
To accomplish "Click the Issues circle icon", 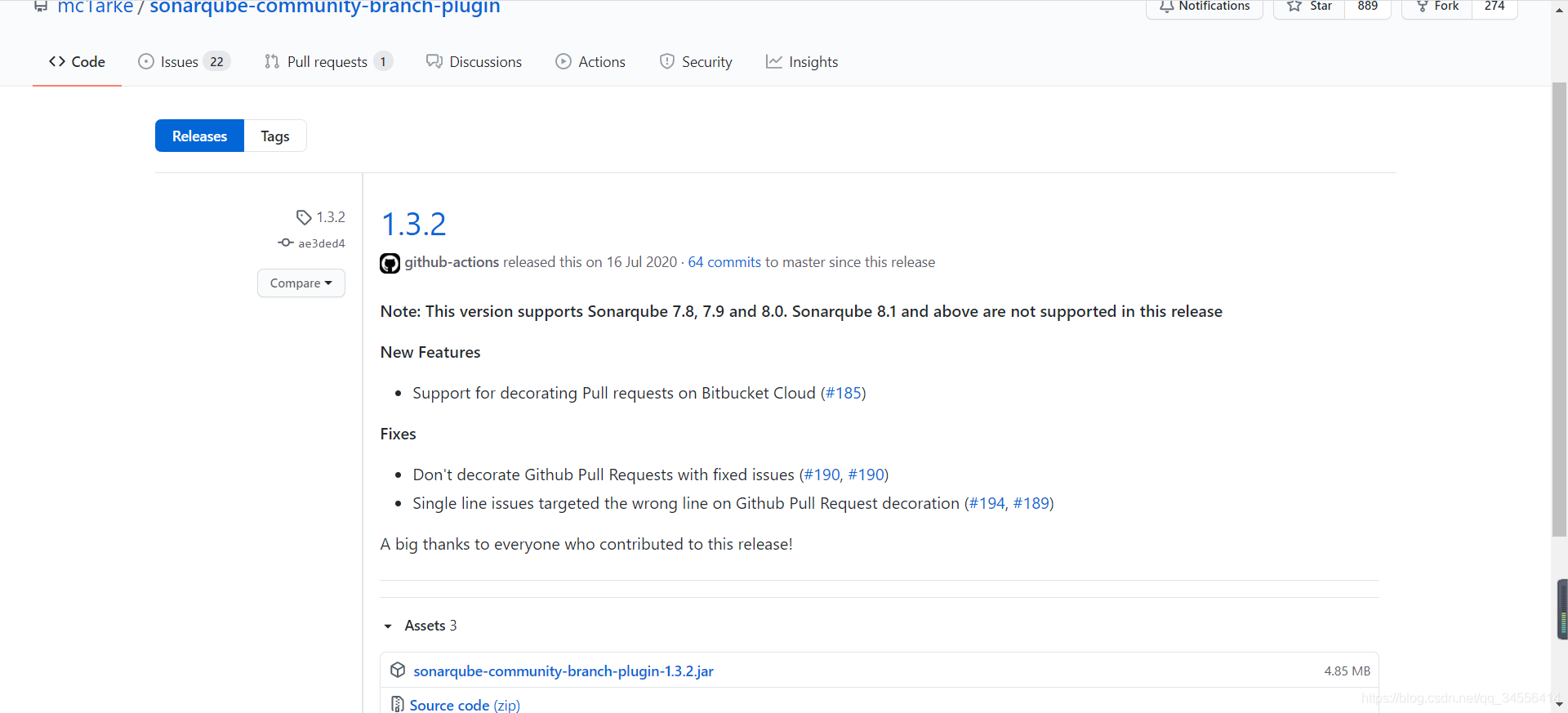I will [146, 61].
